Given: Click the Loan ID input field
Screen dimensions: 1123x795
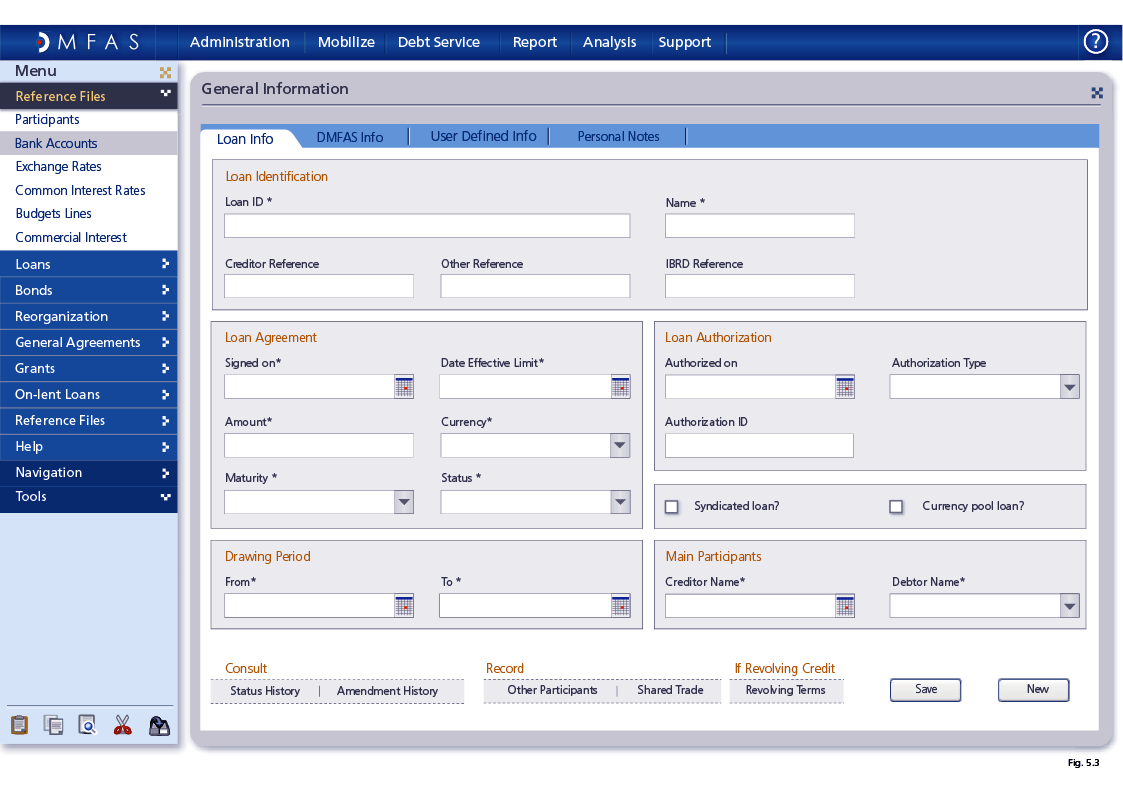Looking at the screenshot, I should (x=427, y=226).
